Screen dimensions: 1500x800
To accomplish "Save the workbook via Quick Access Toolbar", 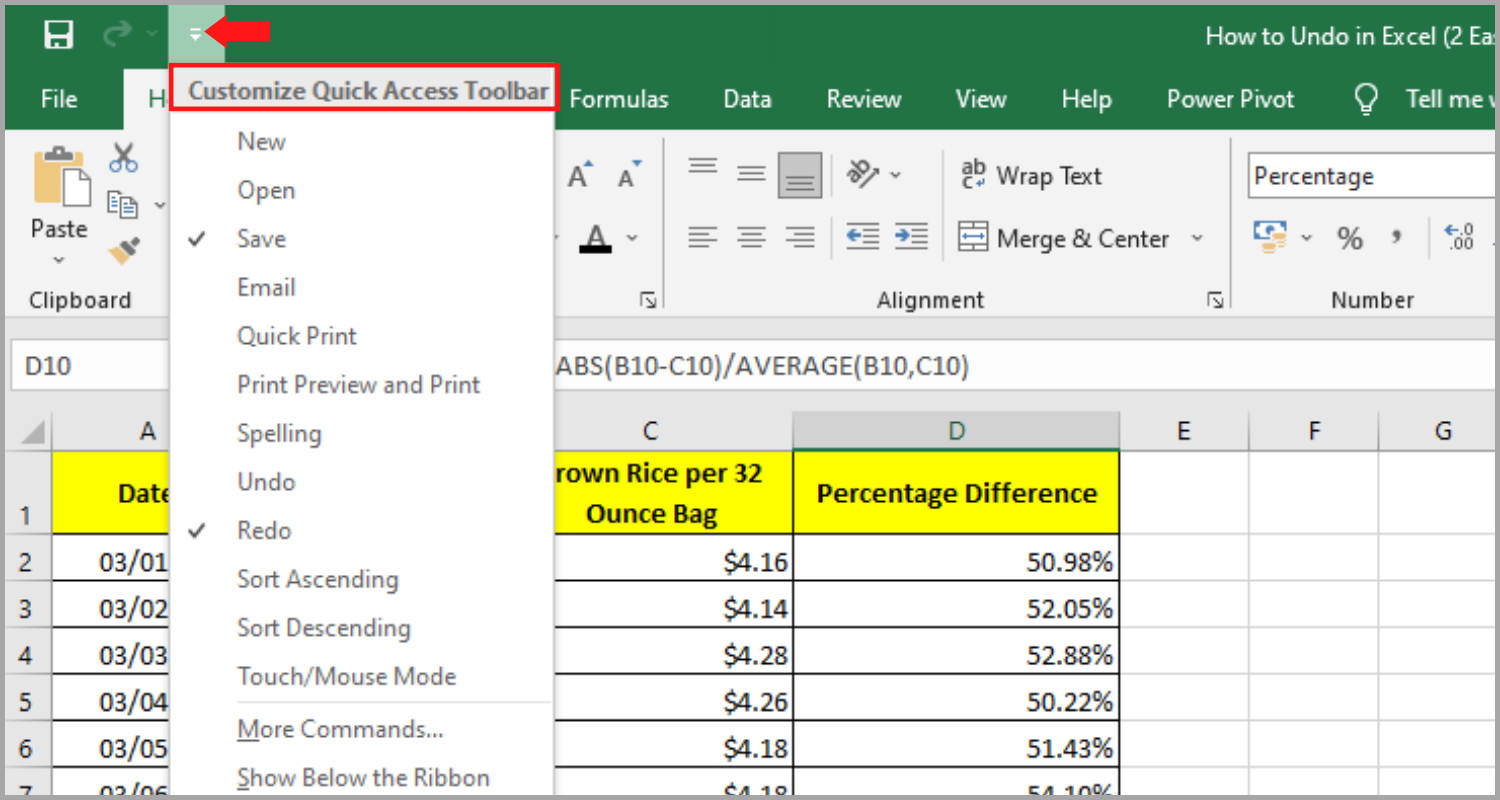I will tap(58, 35).
